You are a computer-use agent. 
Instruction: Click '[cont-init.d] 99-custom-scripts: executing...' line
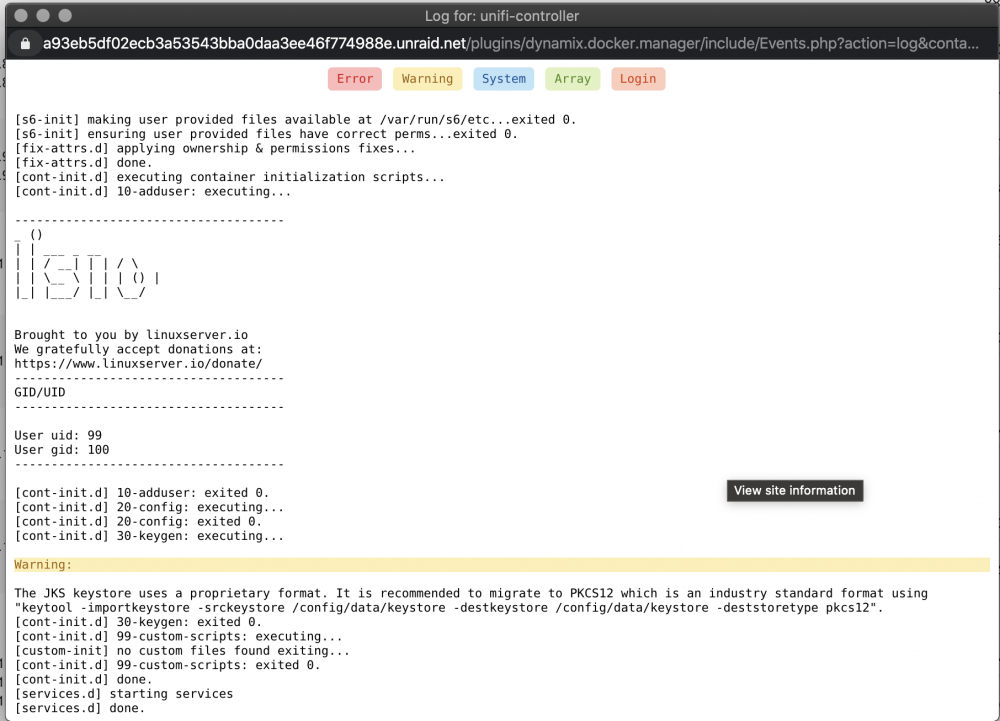(179, 636)
